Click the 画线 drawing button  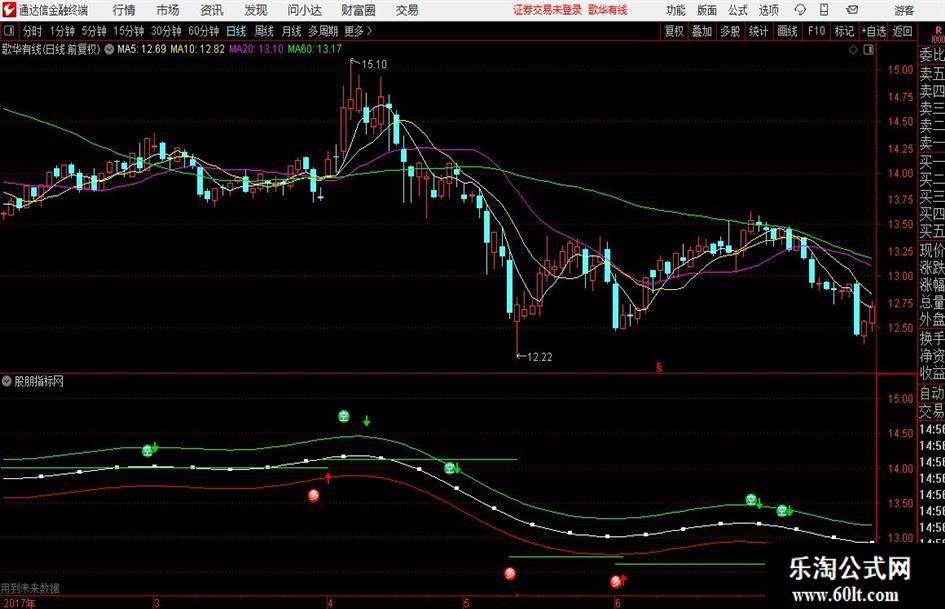tap(787, 31)
